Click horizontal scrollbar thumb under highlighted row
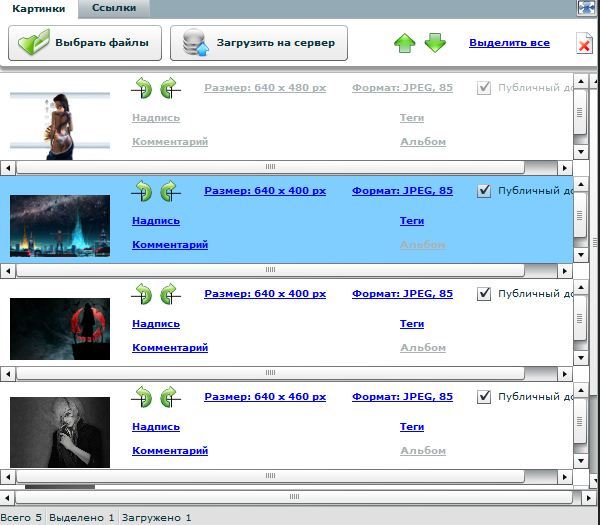The height and width of the screenshot is (525, 600). (x=270, y=270)
